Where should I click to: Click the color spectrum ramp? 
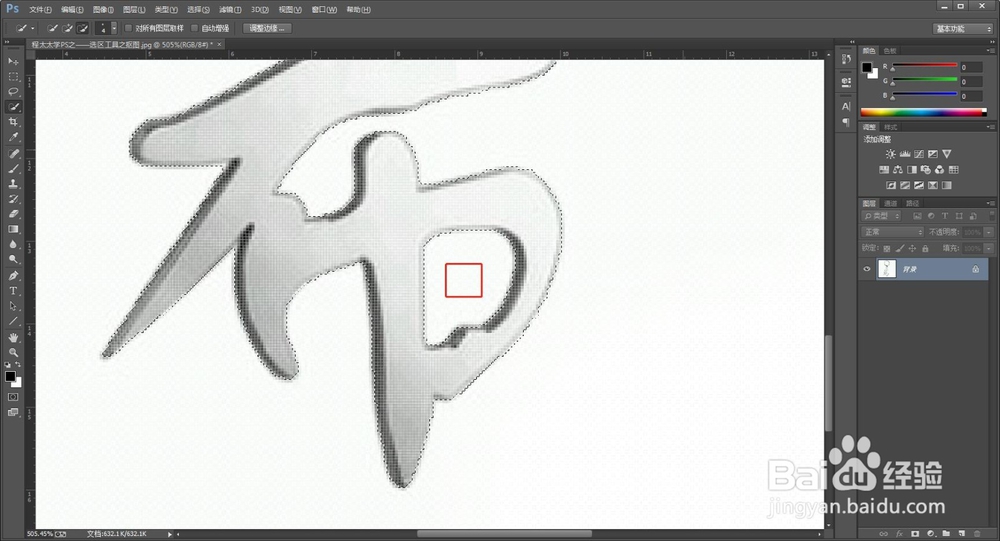(x=923, y=112)
